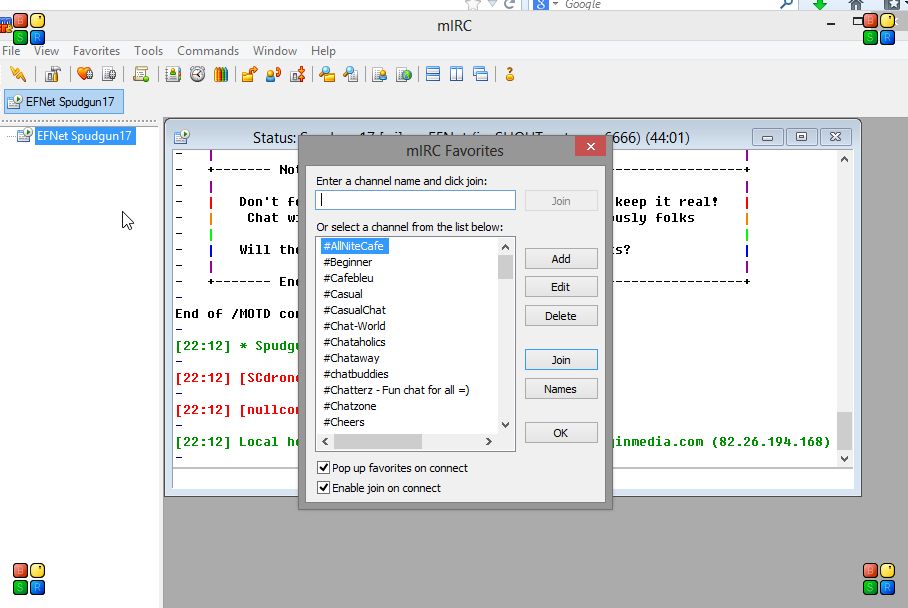Toggle Enable join on connect checkbox
Viewport: 908px width, 608px height.
pyautogui.click(x=324, y=488)
